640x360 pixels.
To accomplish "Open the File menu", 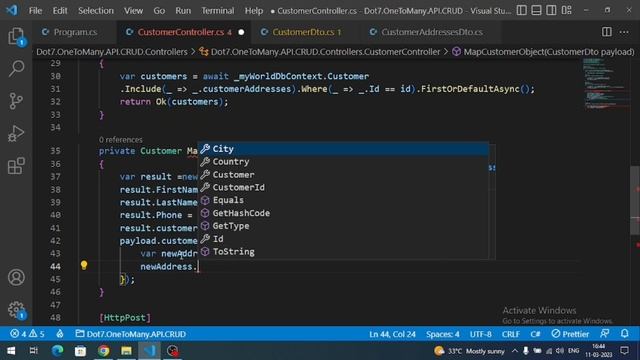I will click(x=35, y=11).
